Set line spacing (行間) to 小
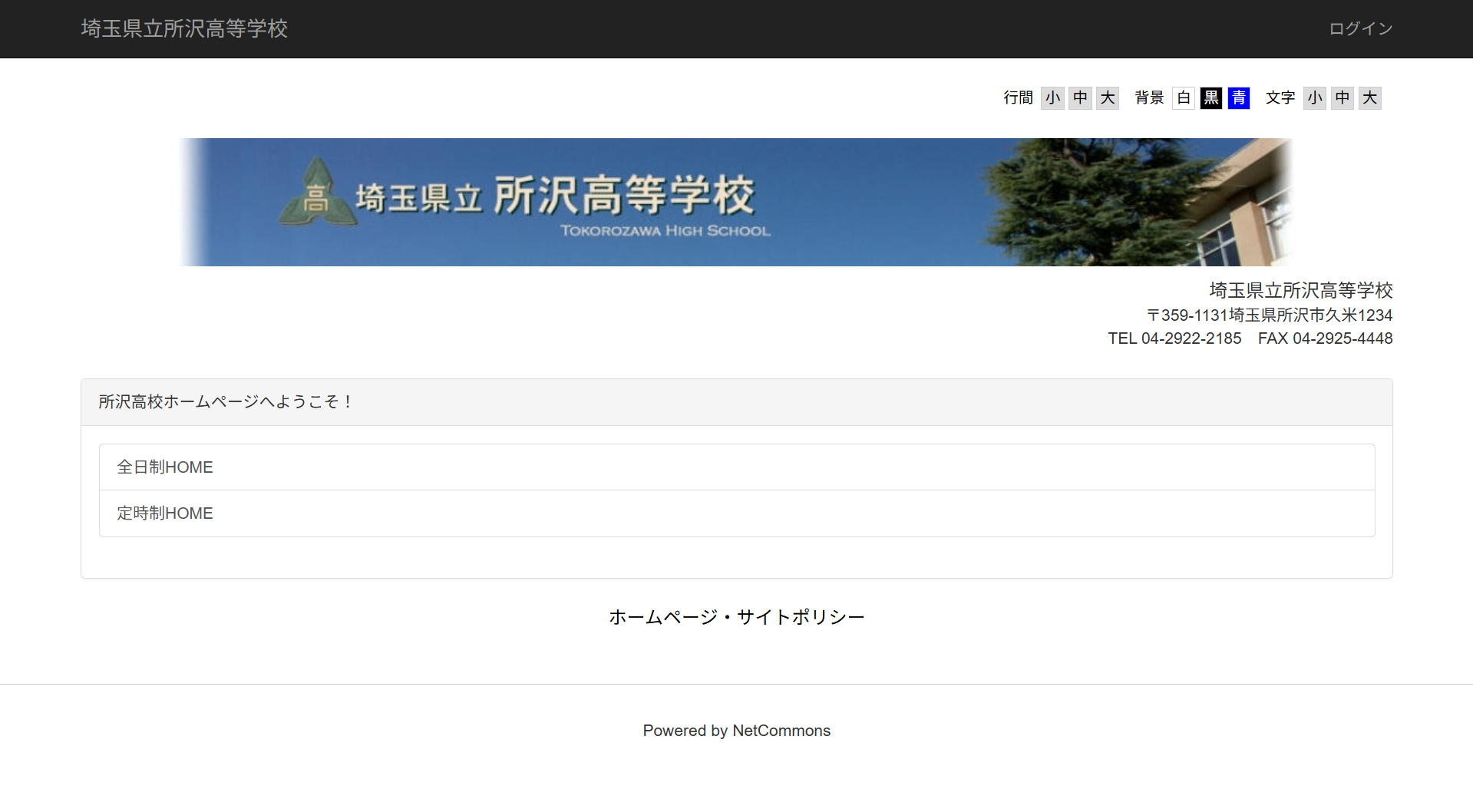Image resolution: width=1473 pixels, height=812 pixels. [1052, 97]
